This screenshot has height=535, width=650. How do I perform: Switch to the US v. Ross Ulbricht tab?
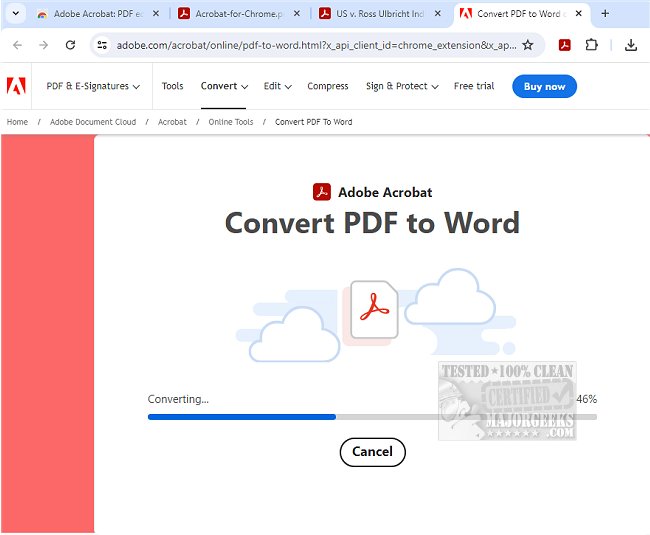380,14
